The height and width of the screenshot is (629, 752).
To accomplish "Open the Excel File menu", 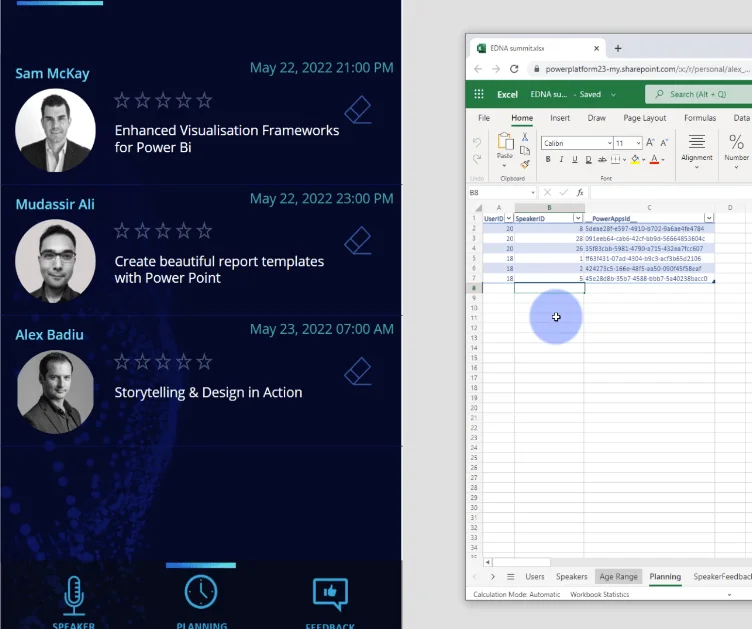I will pos(484,118).
